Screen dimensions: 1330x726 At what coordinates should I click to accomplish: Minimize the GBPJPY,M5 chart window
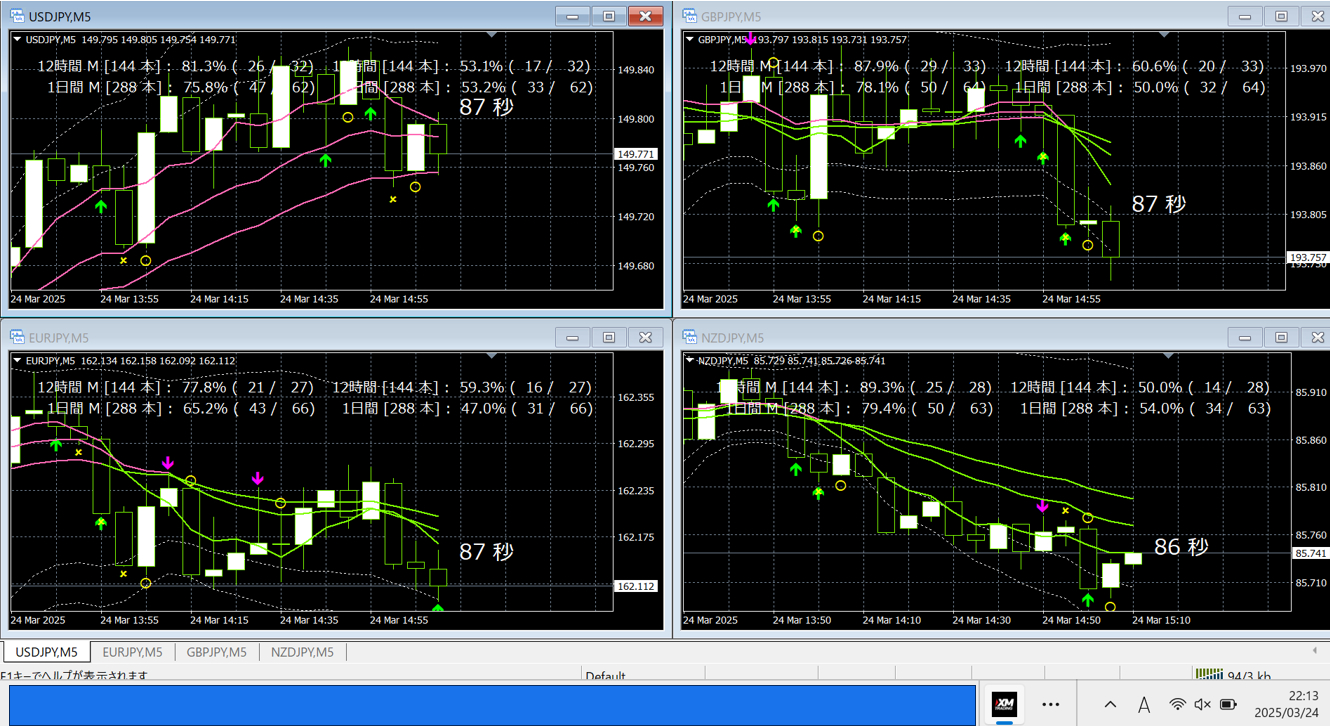pyautogui.click(x=1245, y=16)
